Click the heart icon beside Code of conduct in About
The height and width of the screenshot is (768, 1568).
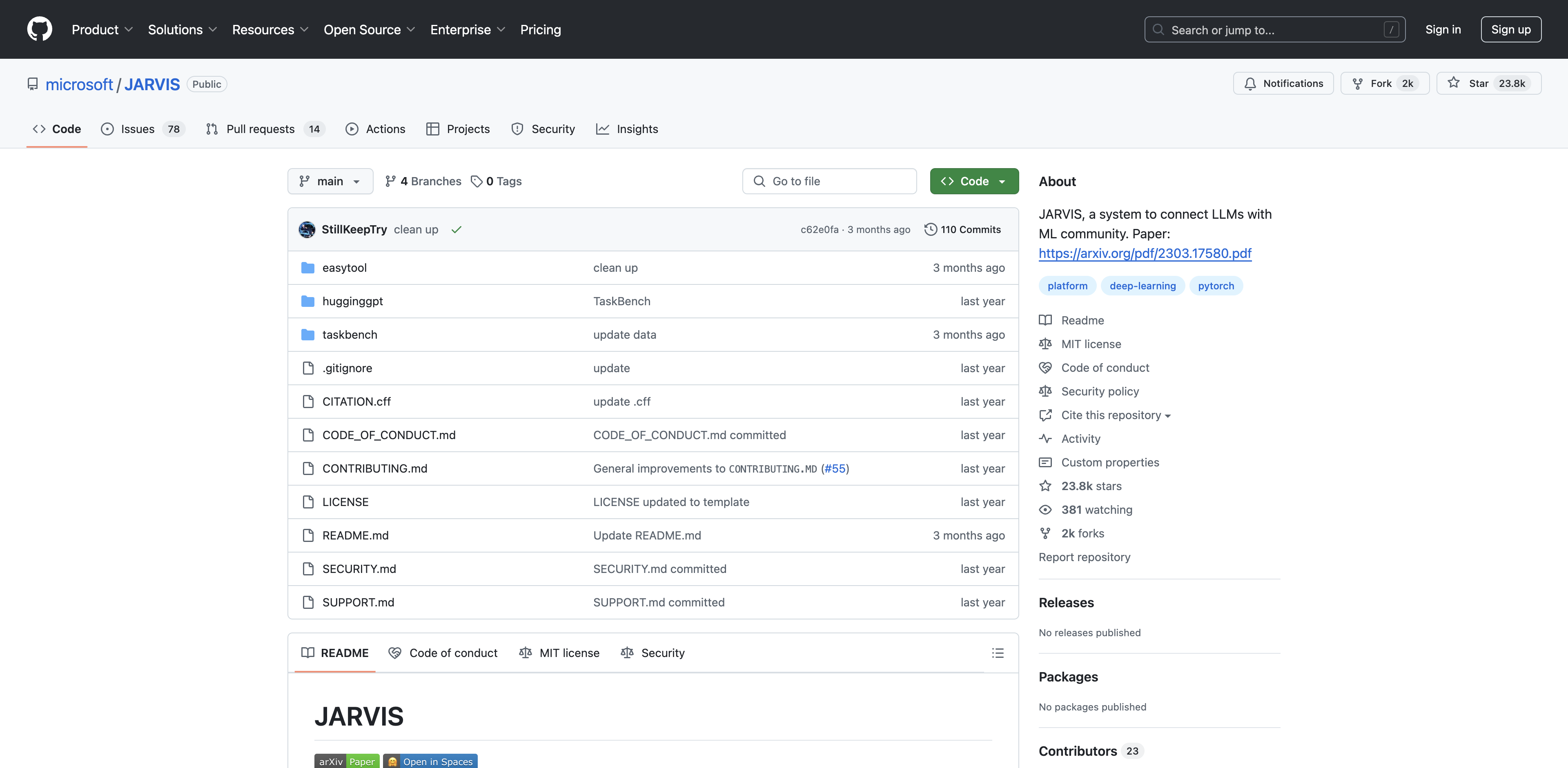point(1045,367)
